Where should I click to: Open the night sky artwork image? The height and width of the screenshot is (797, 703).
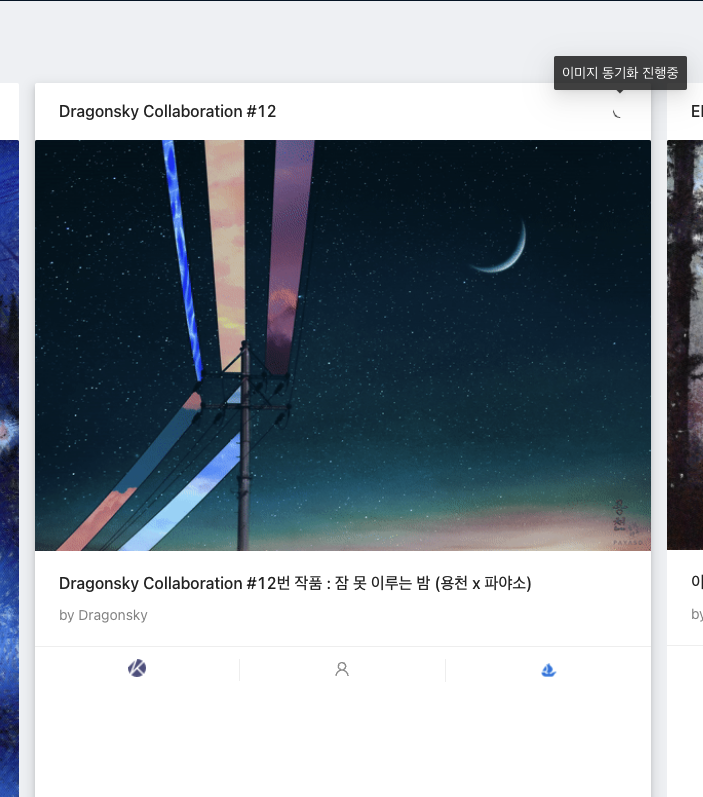point(343,345)
